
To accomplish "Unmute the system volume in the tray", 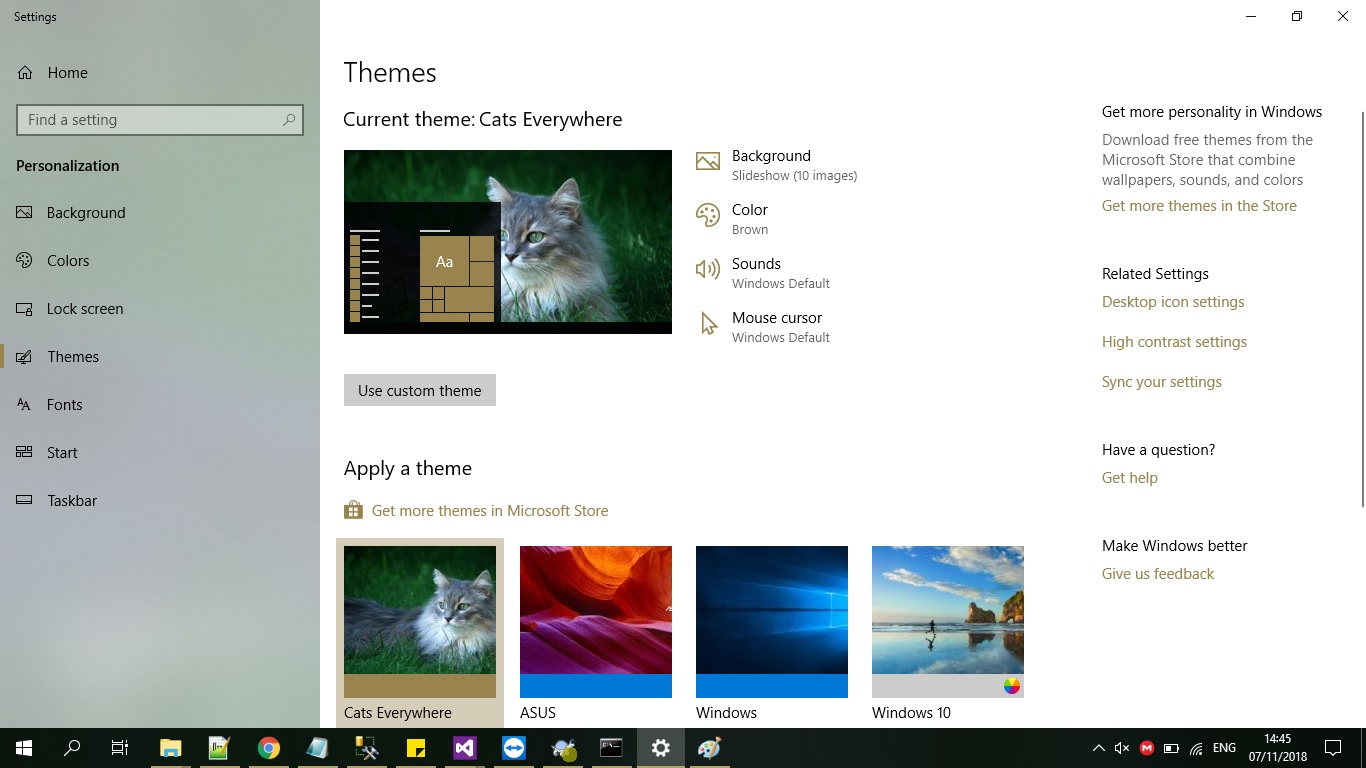I will pos(1120,747).
